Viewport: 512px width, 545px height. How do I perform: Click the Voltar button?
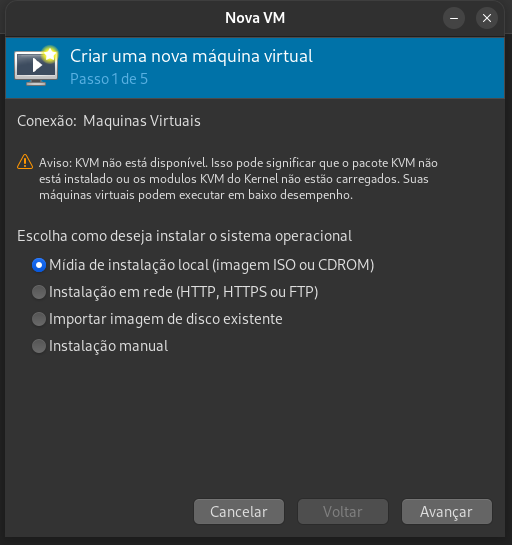343,512
